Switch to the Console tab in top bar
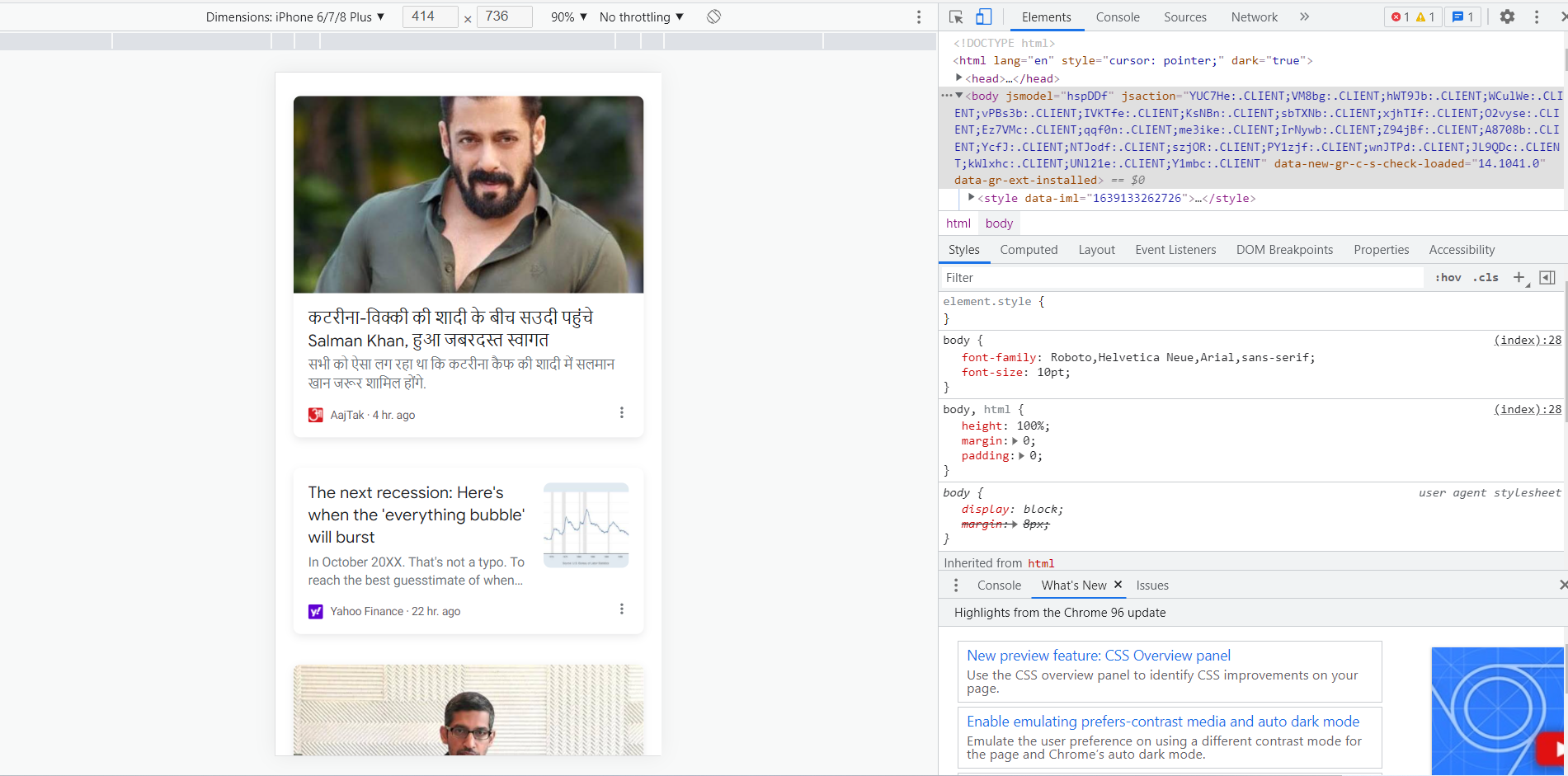The width and height of the screenshot is (1568, 776). [1118, 16]
